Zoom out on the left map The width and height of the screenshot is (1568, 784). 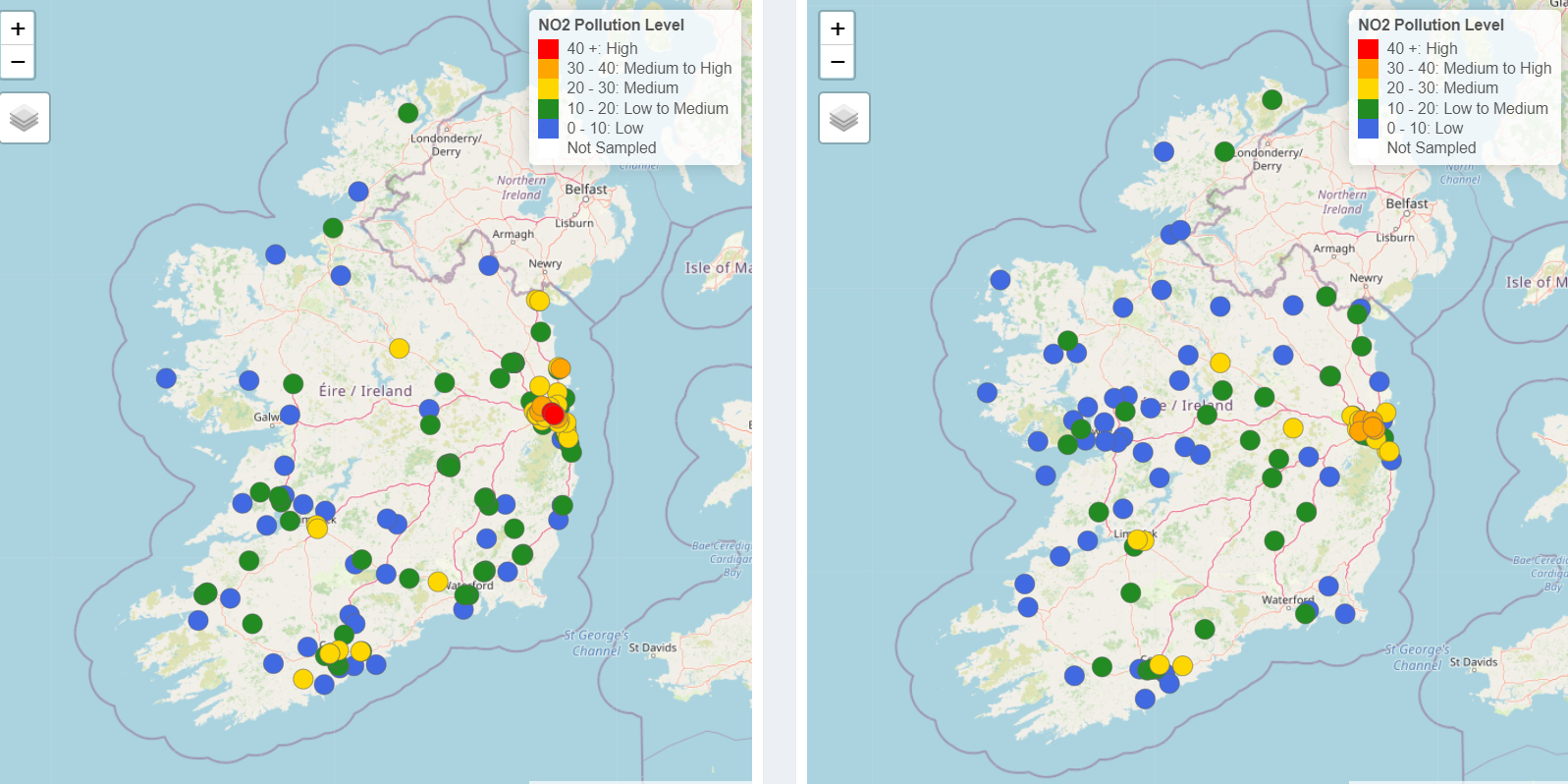18,62
